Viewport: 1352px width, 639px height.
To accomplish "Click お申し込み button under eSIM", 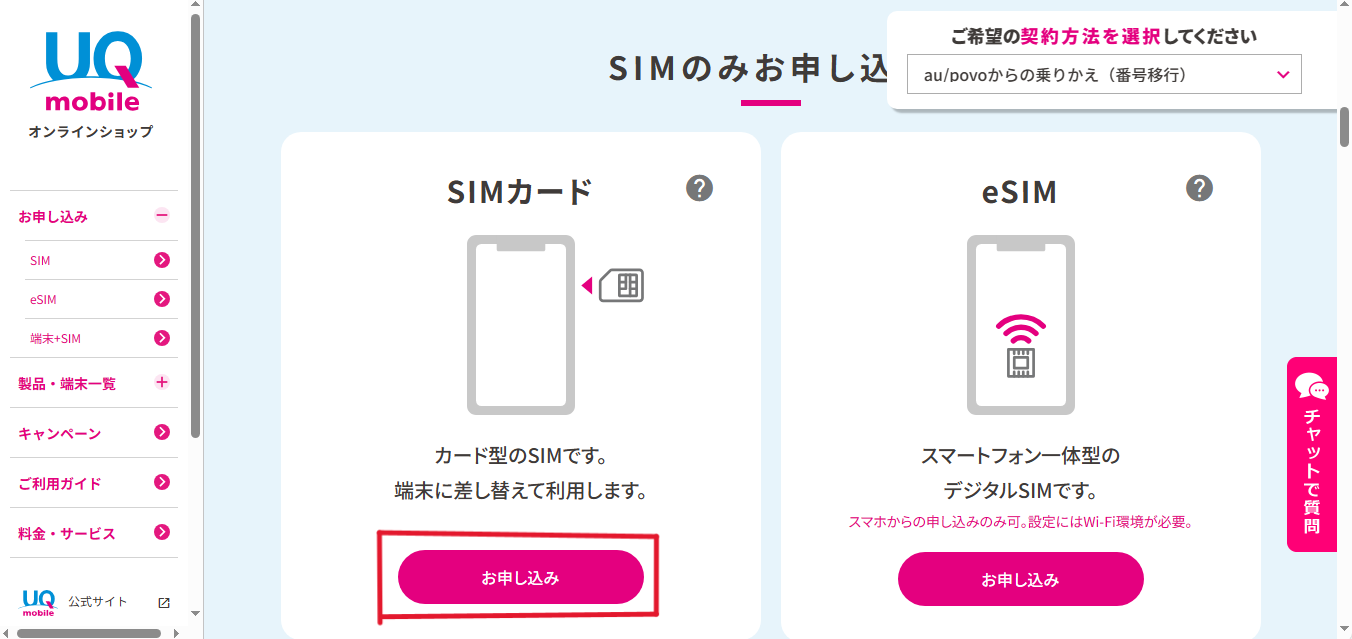I will click(x=1020, y=579).
